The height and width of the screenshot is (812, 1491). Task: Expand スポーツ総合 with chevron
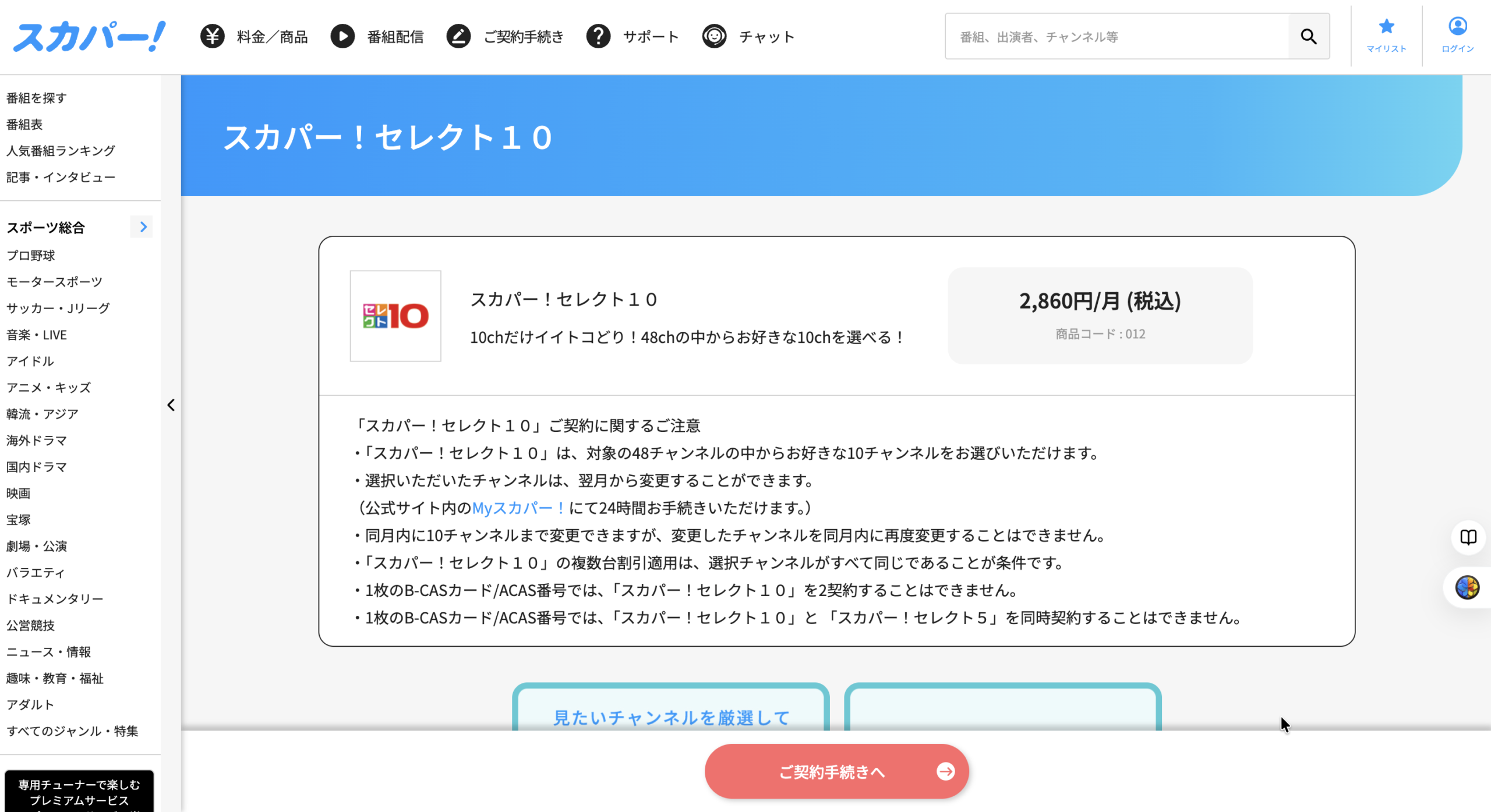(x=143, y=227)
